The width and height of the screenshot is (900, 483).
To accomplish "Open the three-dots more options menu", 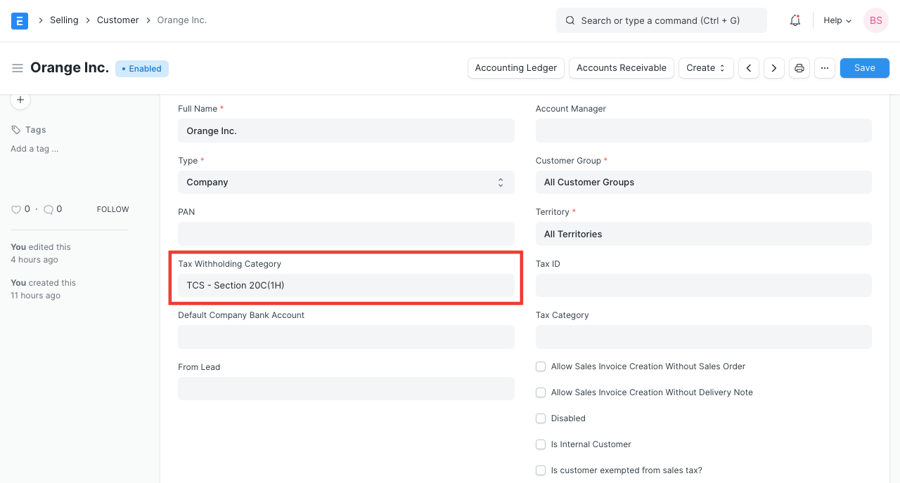I will (824, 68).
